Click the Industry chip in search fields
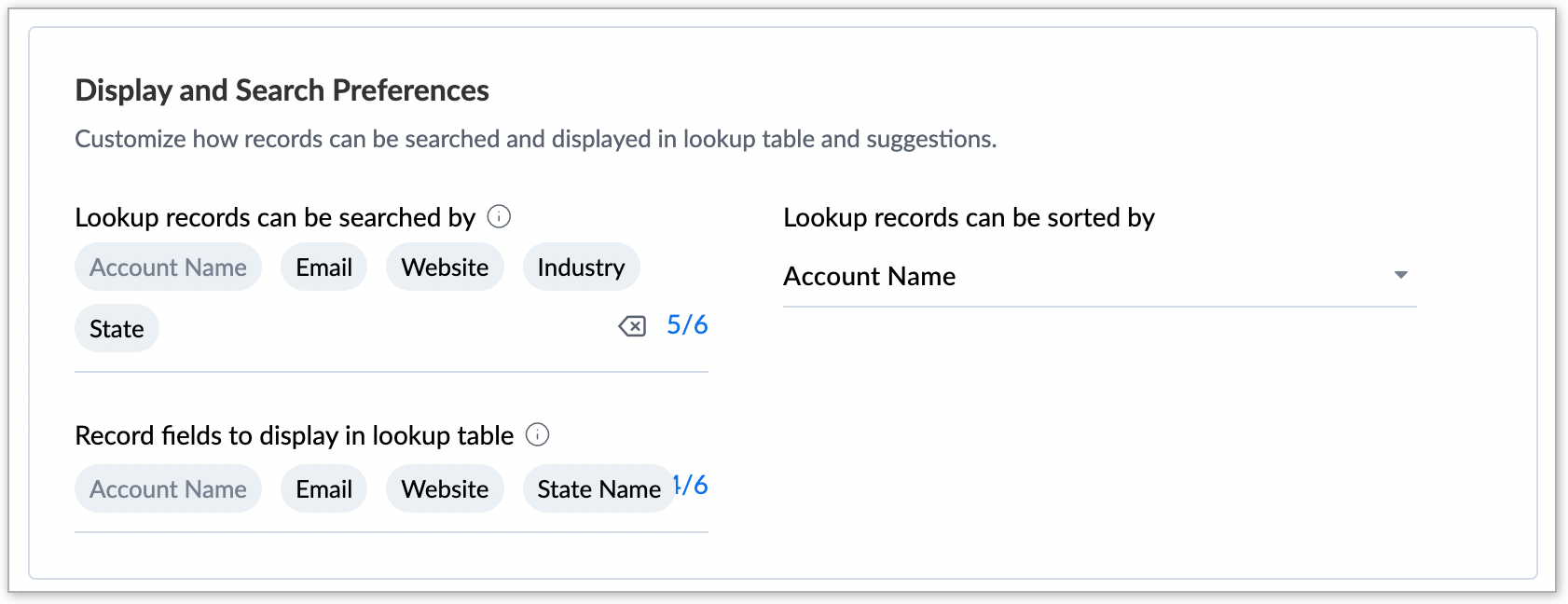 point(581,268)
